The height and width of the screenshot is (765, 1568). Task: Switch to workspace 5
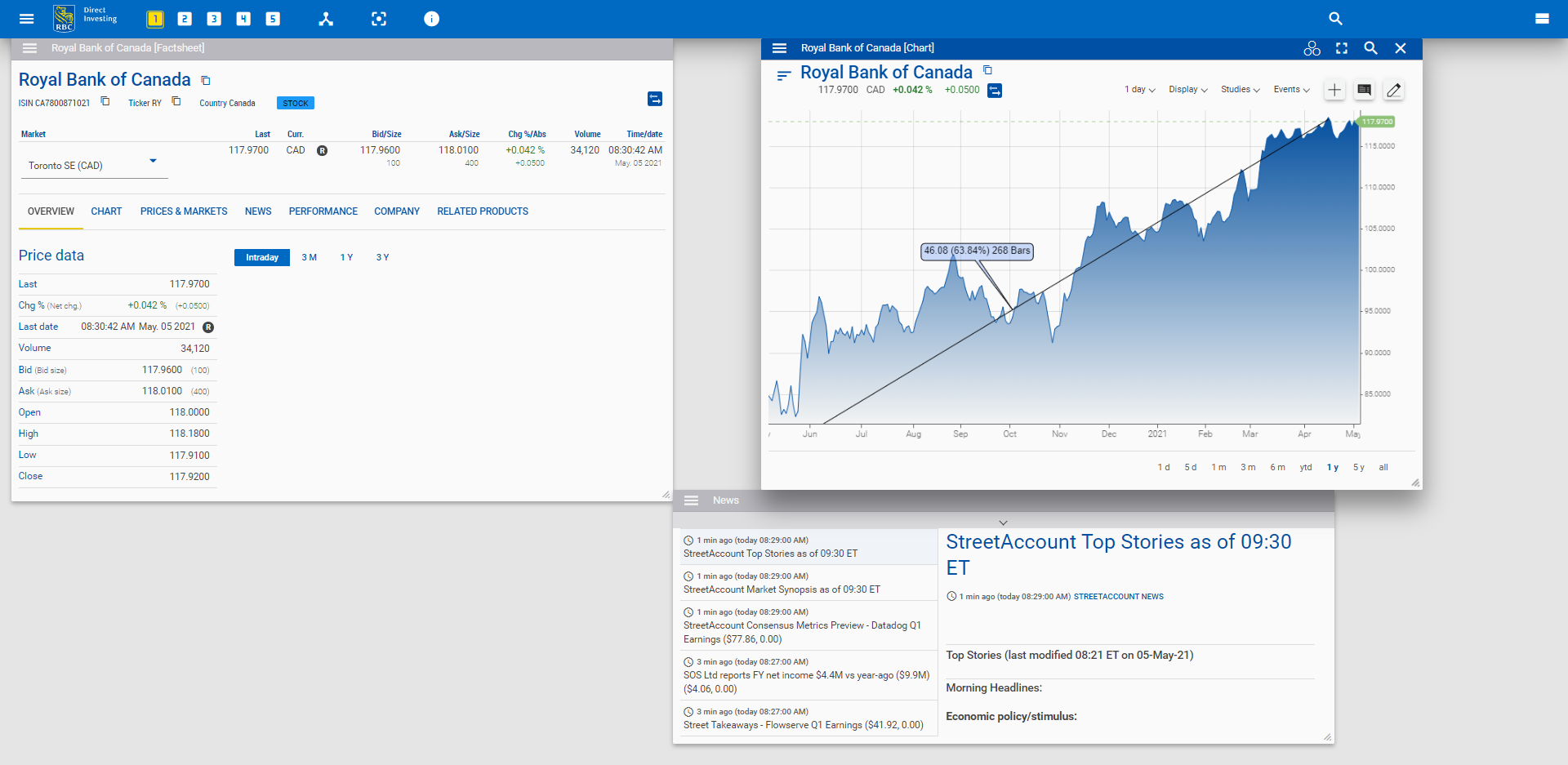[x=273, y=19]
